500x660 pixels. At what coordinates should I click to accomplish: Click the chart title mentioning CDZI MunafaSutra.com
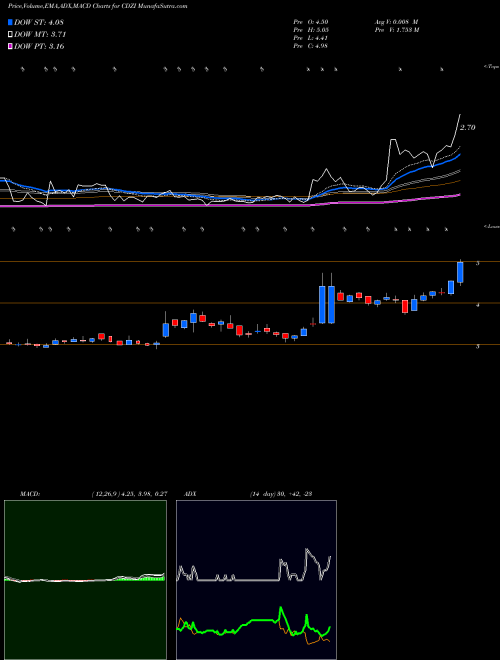coord(98,6)
